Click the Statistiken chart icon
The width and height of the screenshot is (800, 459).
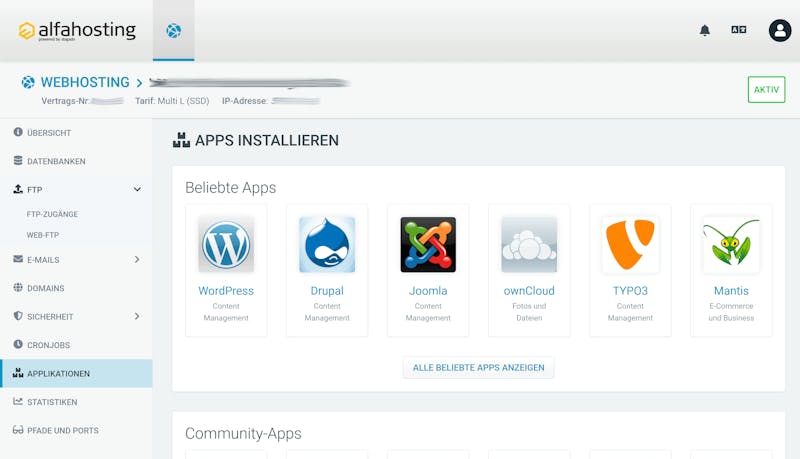coord(18,401)
